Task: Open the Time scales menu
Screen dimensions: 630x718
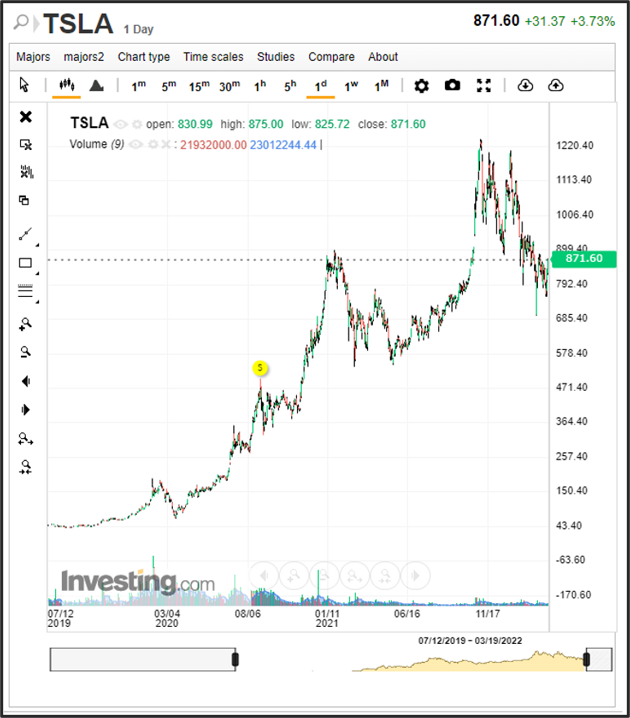Action: [213, 57]
